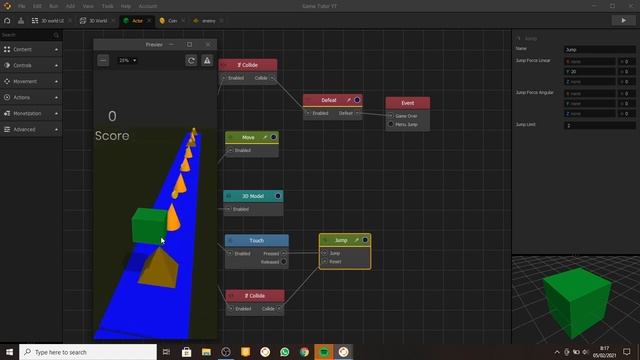Expand the Advanced category
640x360 pixels.
[31, 129]
